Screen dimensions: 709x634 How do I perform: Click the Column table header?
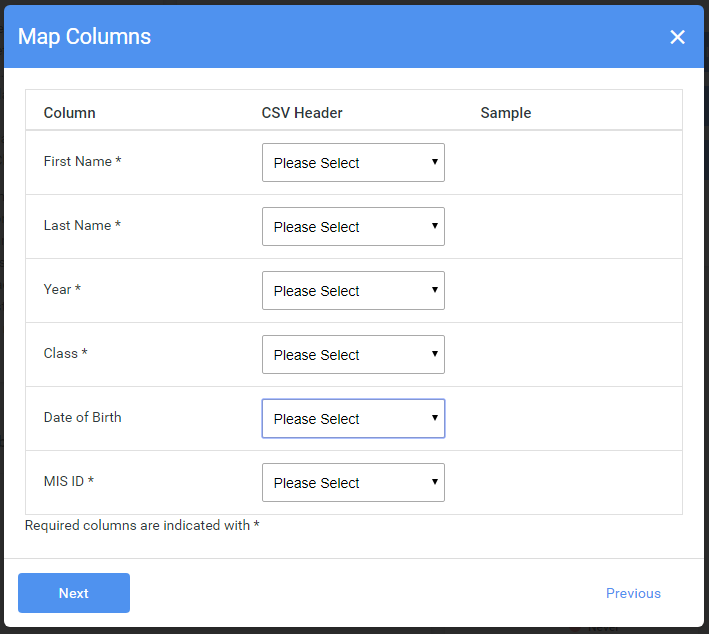[x=69, y=113]
